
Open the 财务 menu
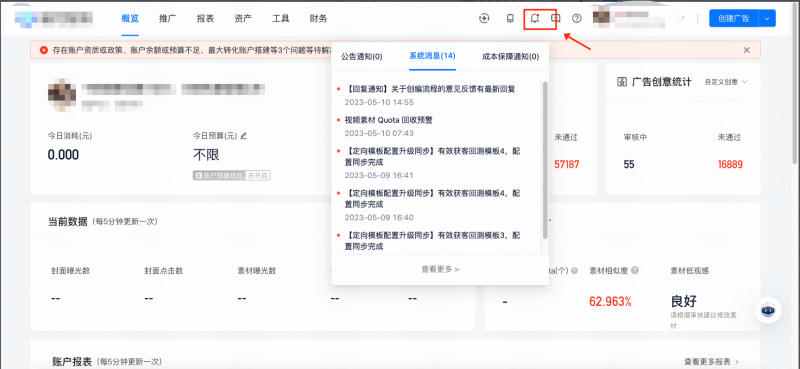pyautogui.click(x=318, y=19)
